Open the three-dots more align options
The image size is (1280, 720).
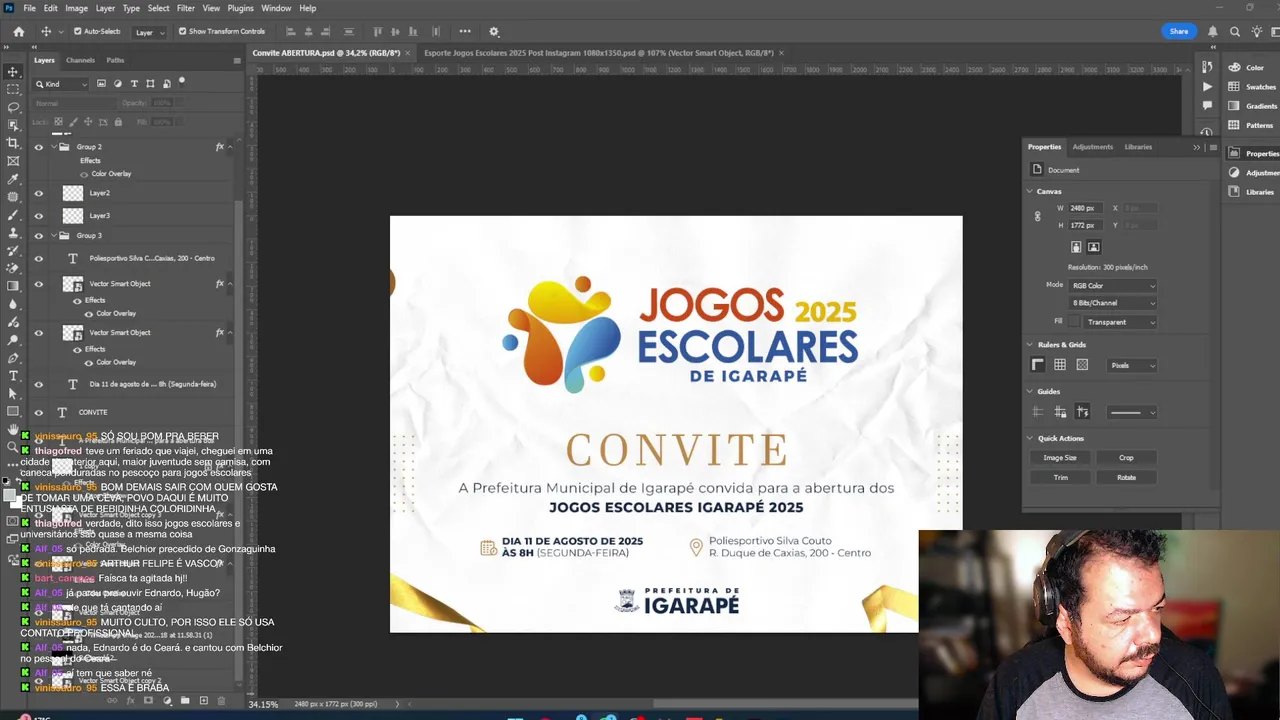click(x=465, y=31)
